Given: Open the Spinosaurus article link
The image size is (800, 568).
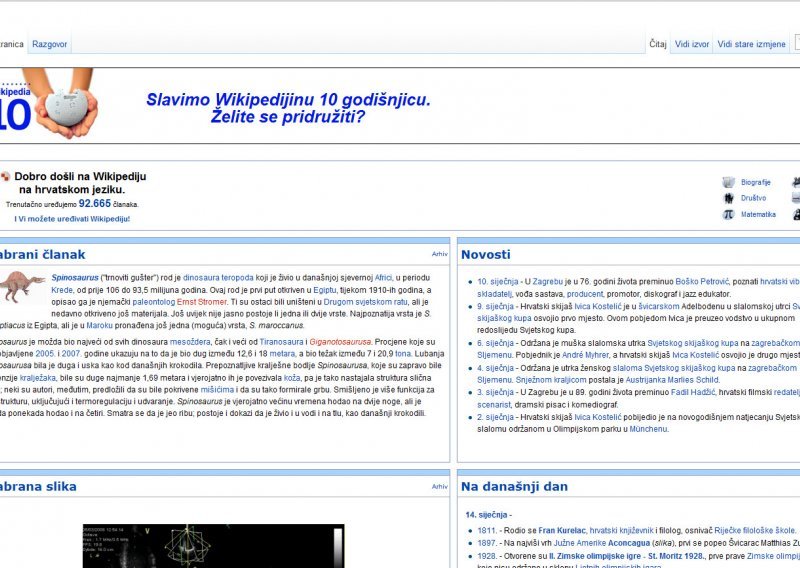Looking at the screenshot, I should 74,278.
